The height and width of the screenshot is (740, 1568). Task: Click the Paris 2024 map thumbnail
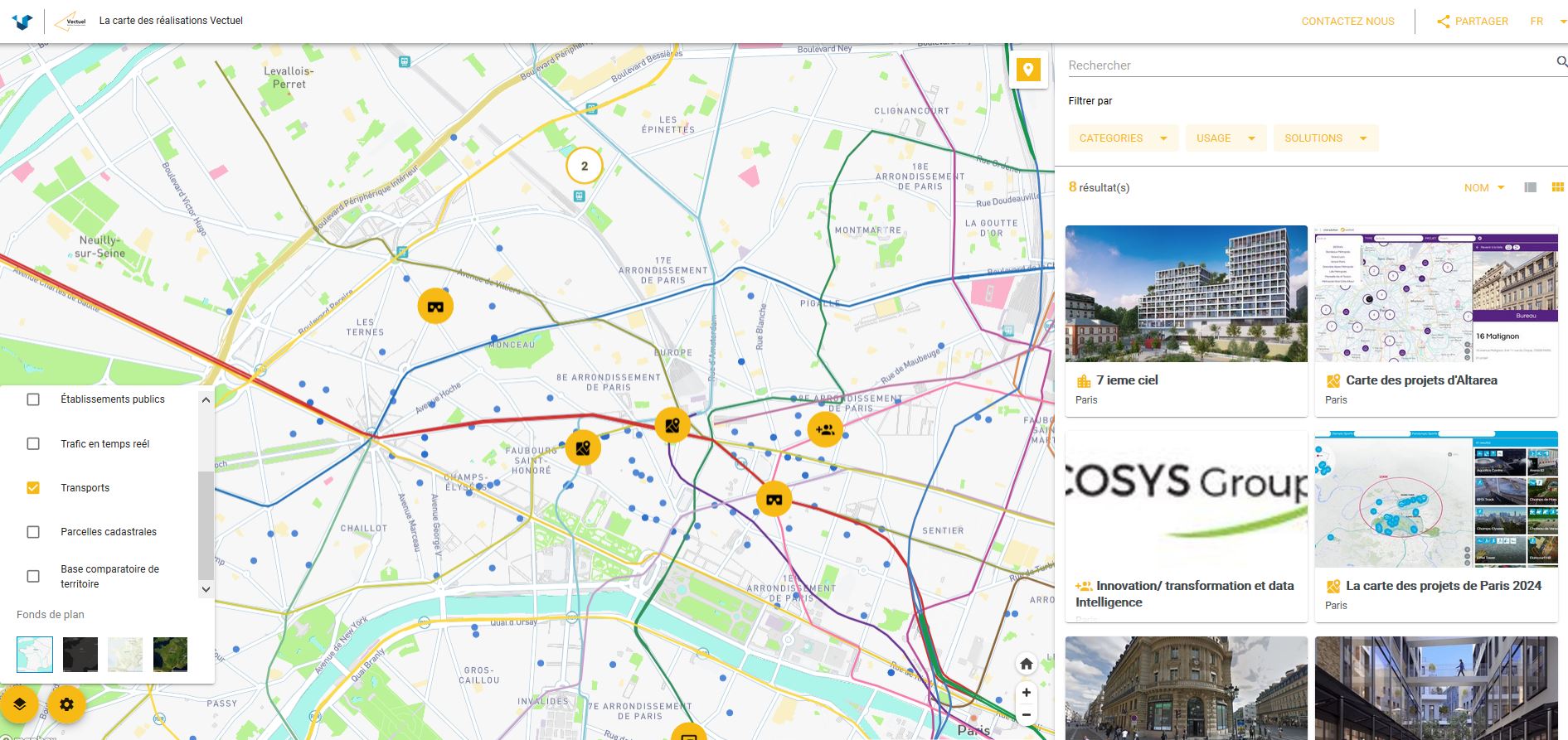click(1436, 499)
